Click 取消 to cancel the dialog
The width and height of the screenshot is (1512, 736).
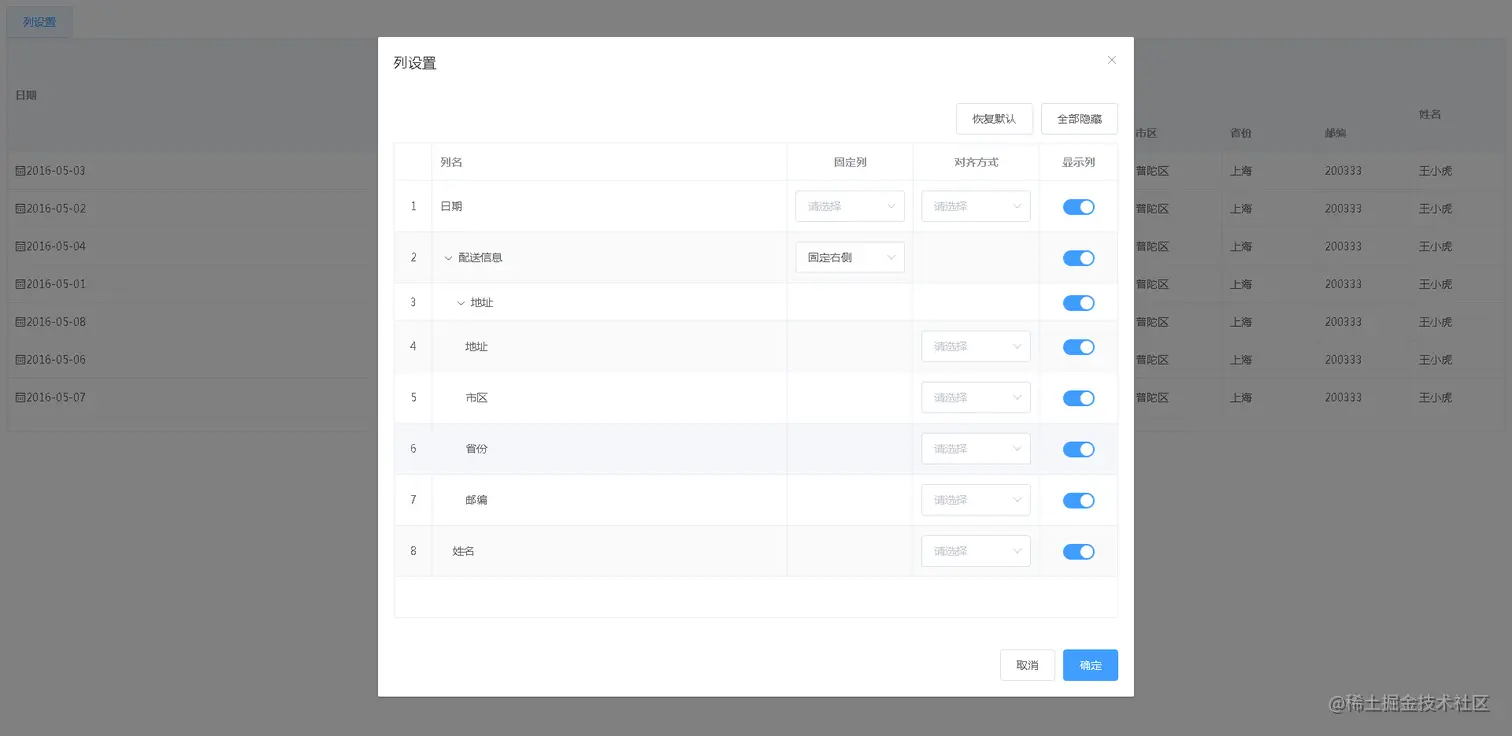(x=1027, y=665)
